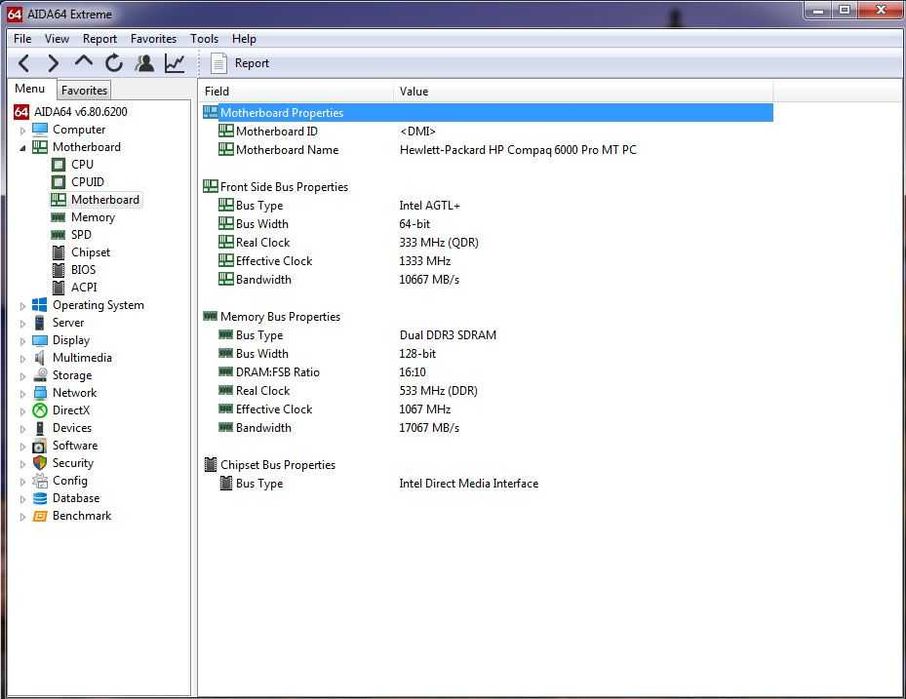Click the Computer monitor icon in the tree
Screen dimensions: 906x699
point(40,129)
